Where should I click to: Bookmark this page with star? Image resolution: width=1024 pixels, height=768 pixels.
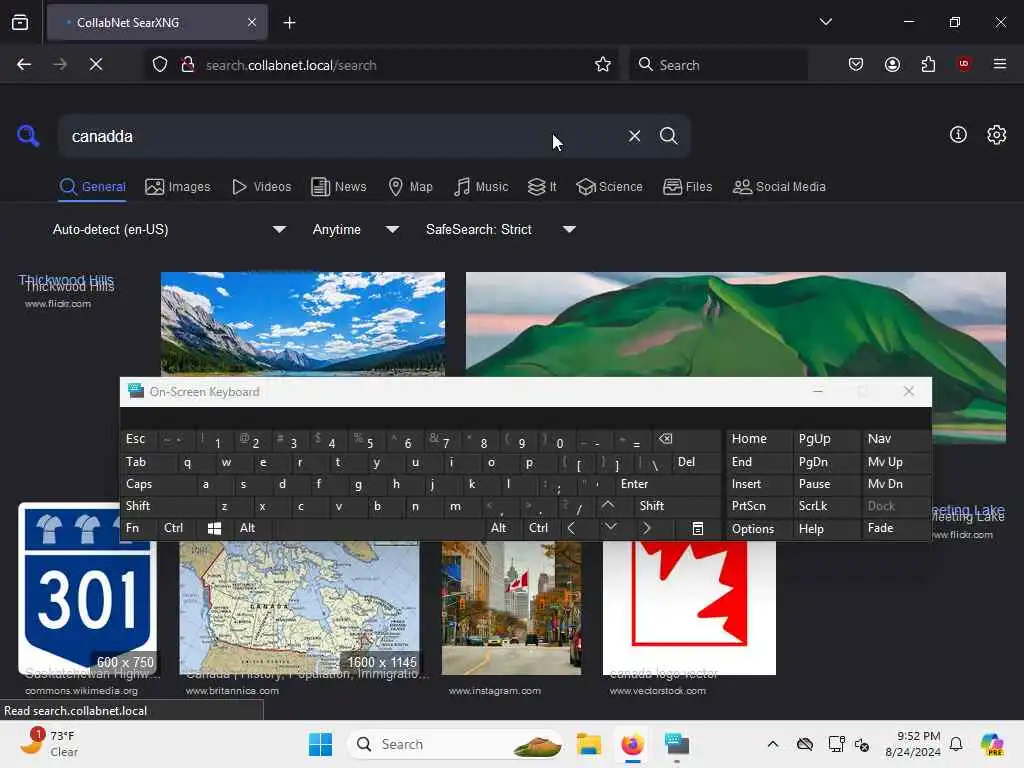click(602, 64)
